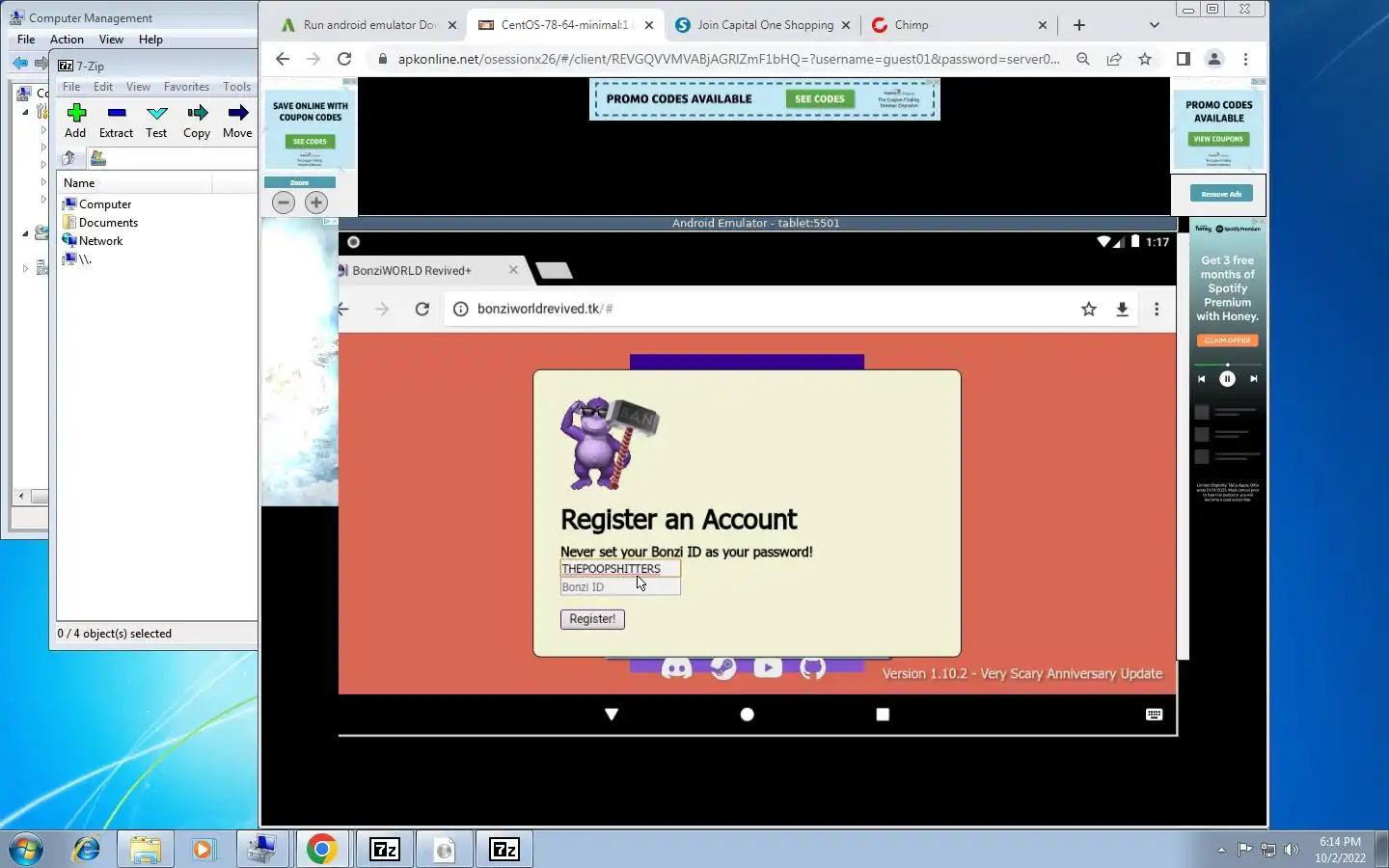Click CLAIM OFFER in Spotify ad

pyautogui.click(x=1227, y=340)
